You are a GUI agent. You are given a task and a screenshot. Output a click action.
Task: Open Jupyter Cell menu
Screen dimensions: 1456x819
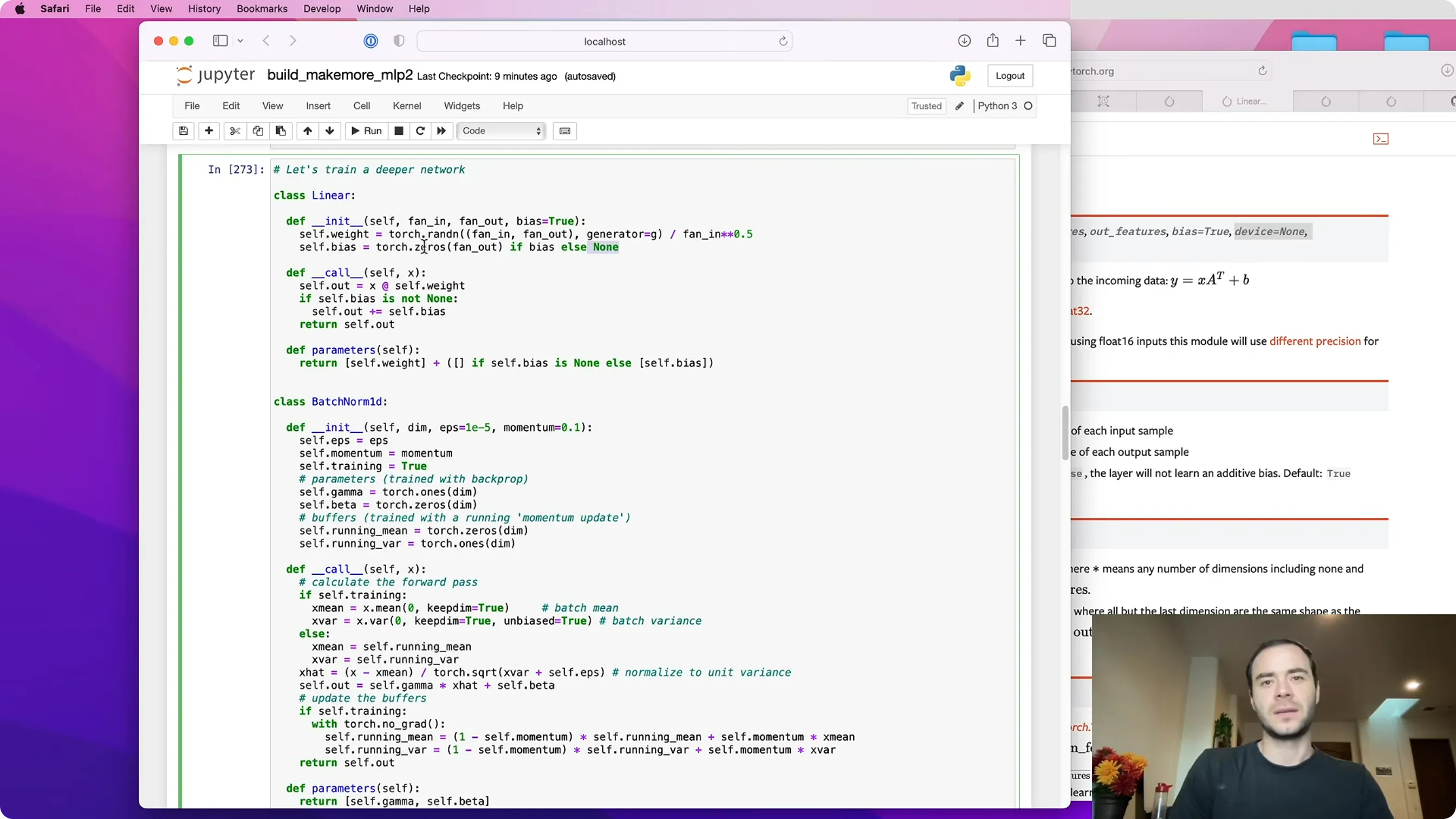click(x=362, y=106)
